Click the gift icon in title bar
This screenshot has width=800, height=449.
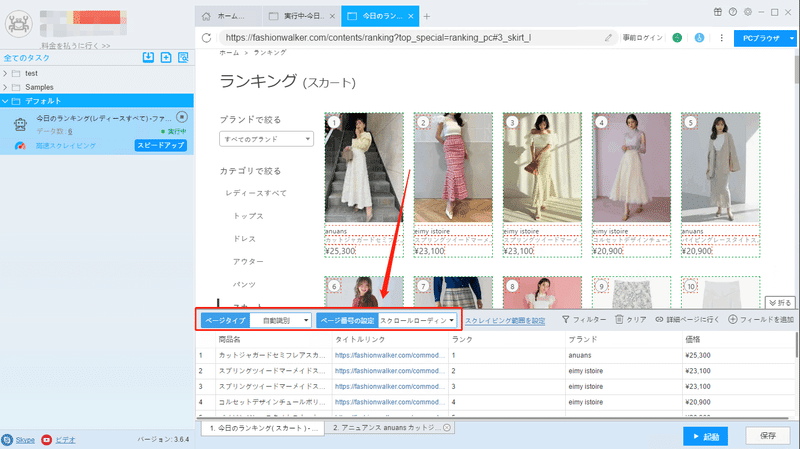718,12
